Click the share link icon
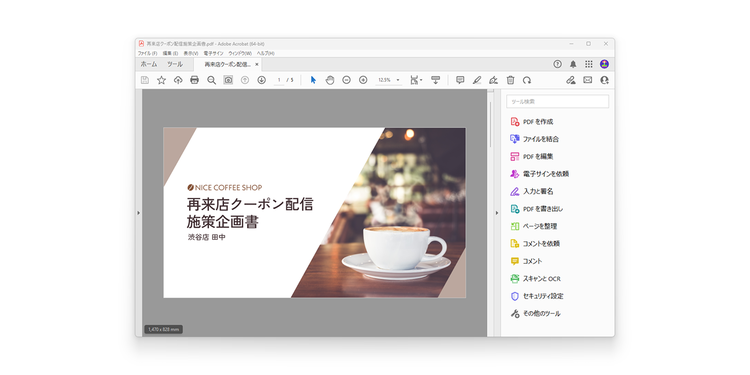Screen dimensions: 750x375 pos(571,80)
